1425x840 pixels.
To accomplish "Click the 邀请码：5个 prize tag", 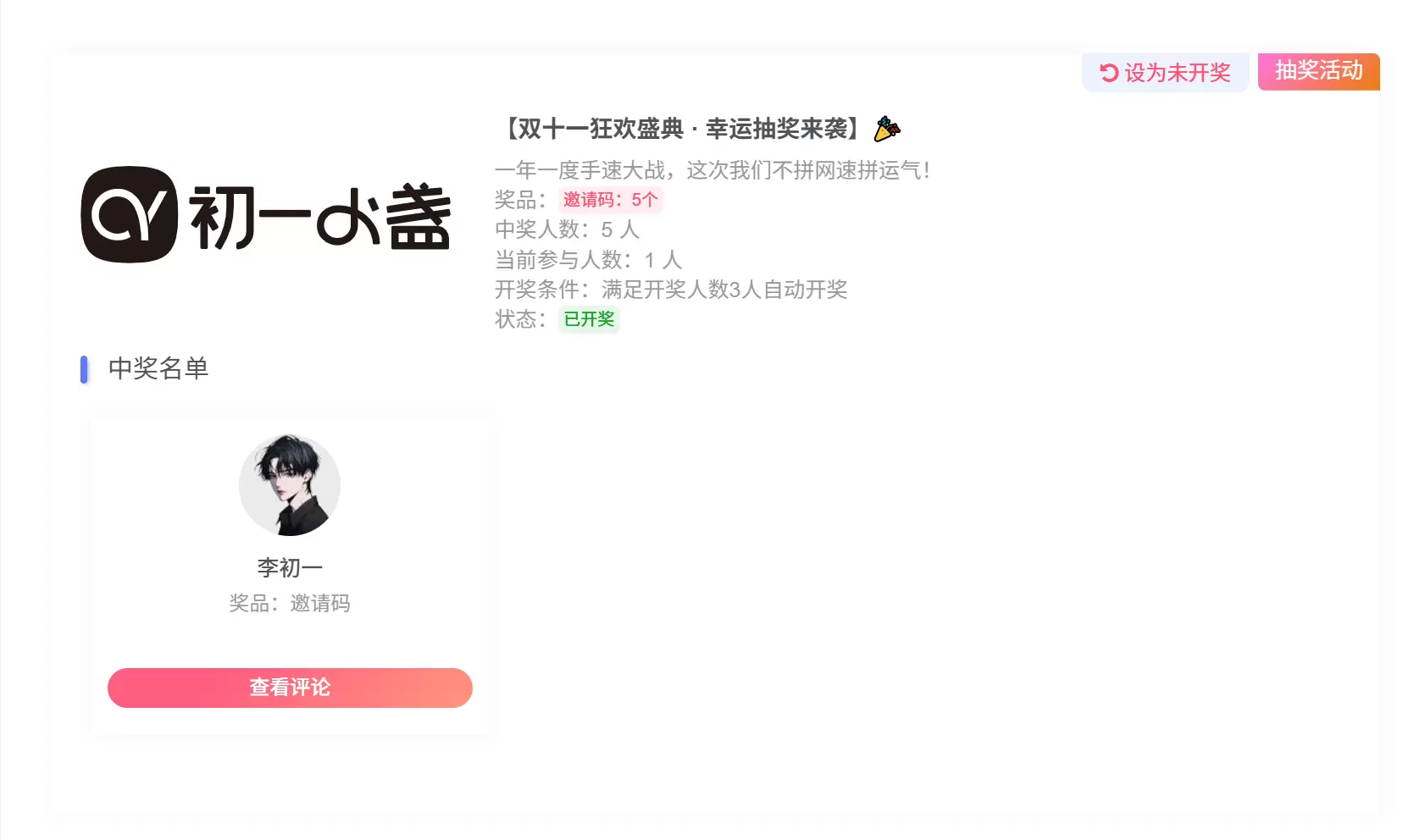I will pos(610,200).
